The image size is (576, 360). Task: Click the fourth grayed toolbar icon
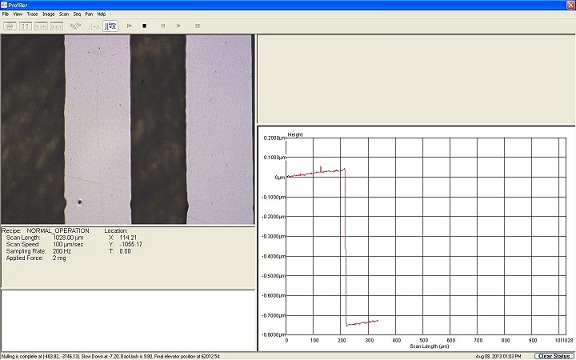56,26
